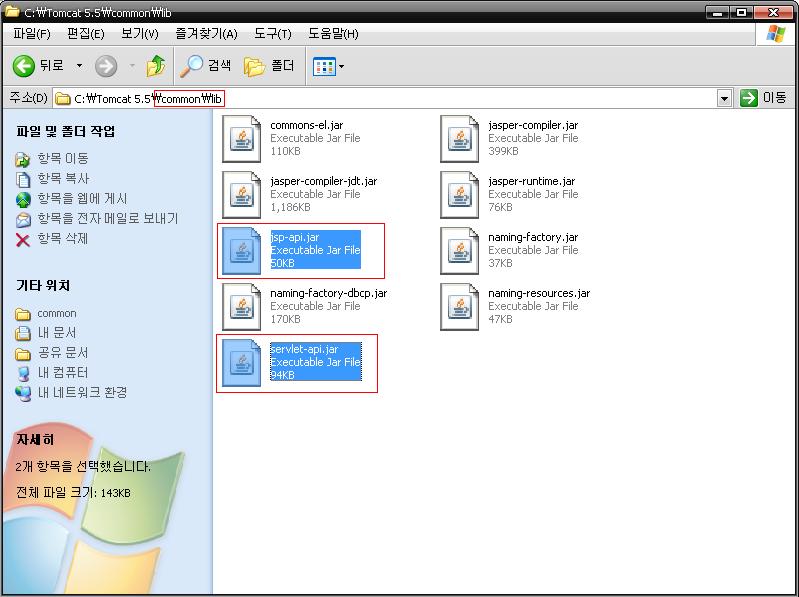Image resolution: width=799 pixels, height=597 pixels.
Task: Click the 항목 이동 move items link
Action: click(x=63, y=158)
